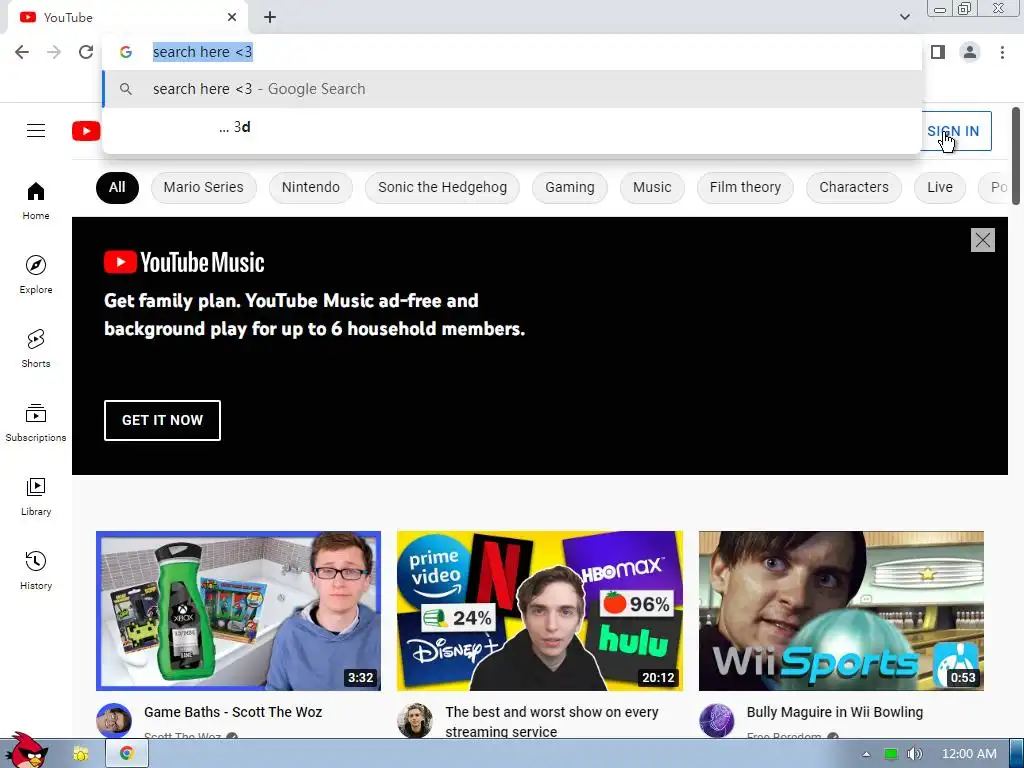This screenshot has height=768, width=1024.
Task: Select the Sonic the Hedgehog chip
Action: tap(442, 187)
